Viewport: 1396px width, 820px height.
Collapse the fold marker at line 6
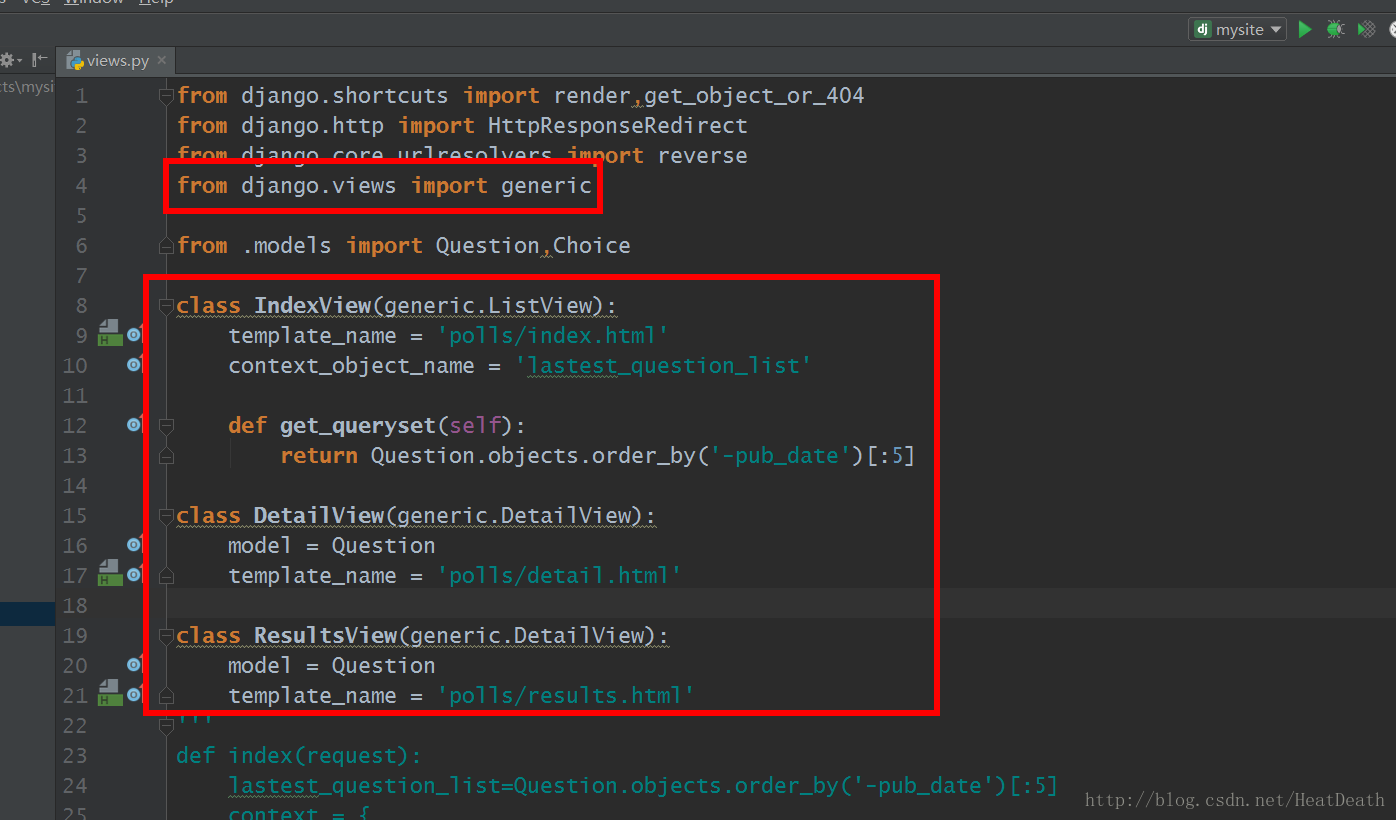pyautogui.click(x=167, y=246)
